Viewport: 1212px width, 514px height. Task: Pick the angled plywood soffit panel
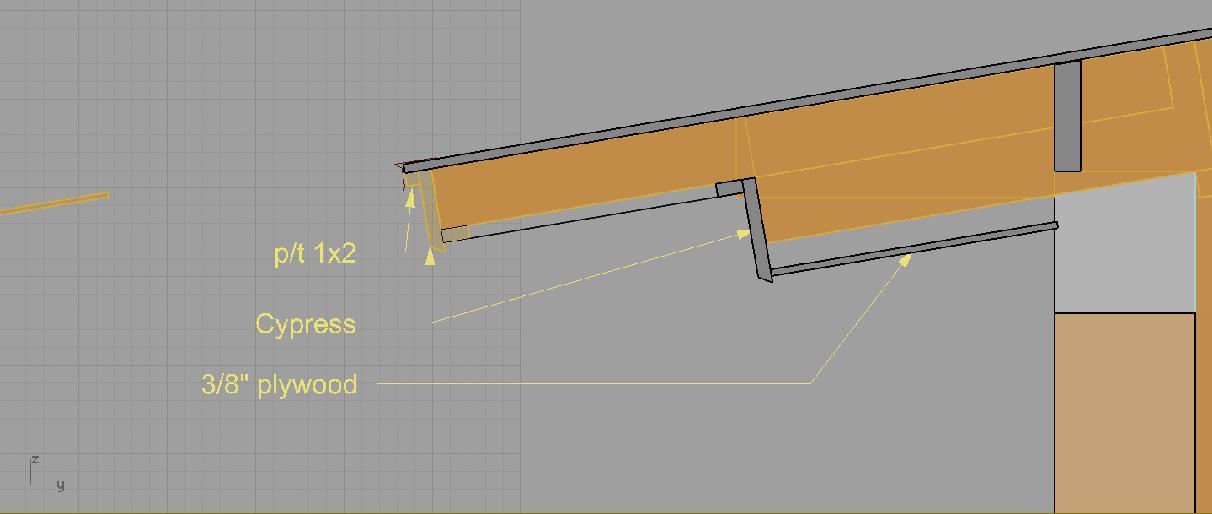coord(914,248)
